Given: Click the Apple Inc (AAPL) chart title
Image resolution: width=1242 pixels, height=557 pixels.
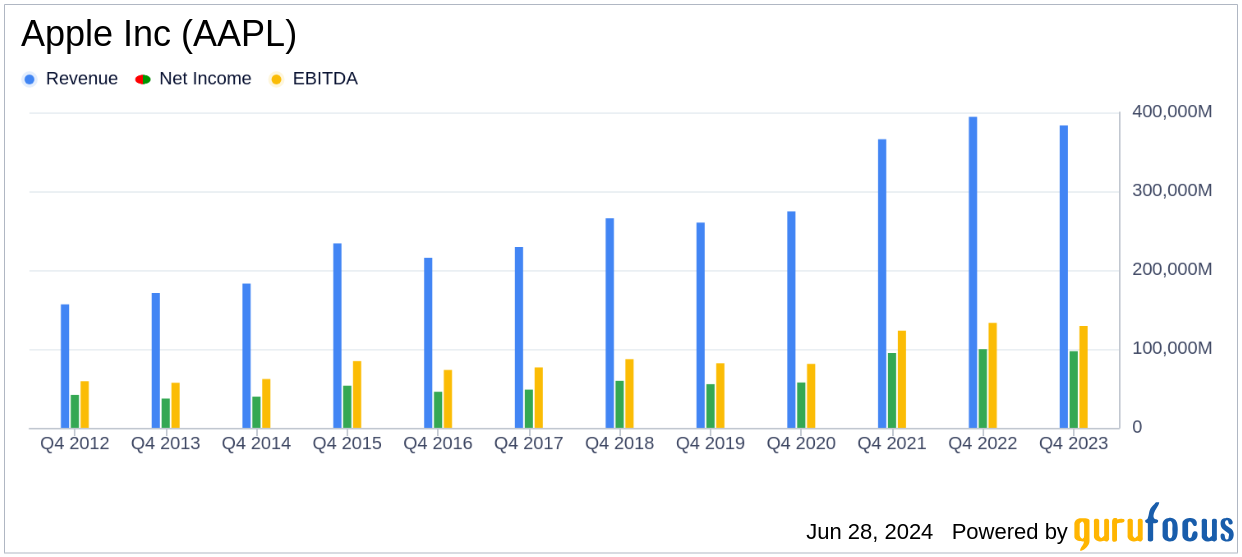Looking at the screenshot, I should pyautogui.click(x=159, y=35).
